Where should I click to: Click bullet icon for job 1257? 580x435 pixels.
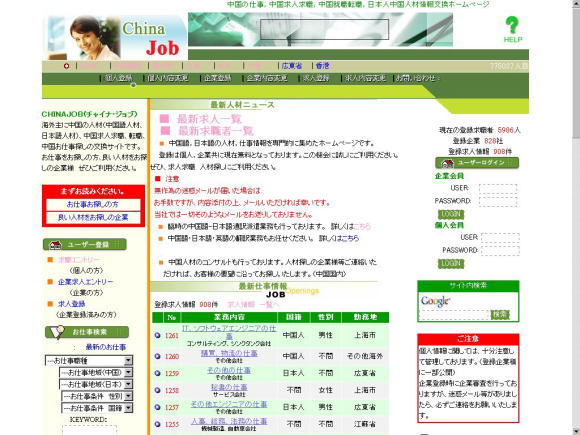point(158,407)
